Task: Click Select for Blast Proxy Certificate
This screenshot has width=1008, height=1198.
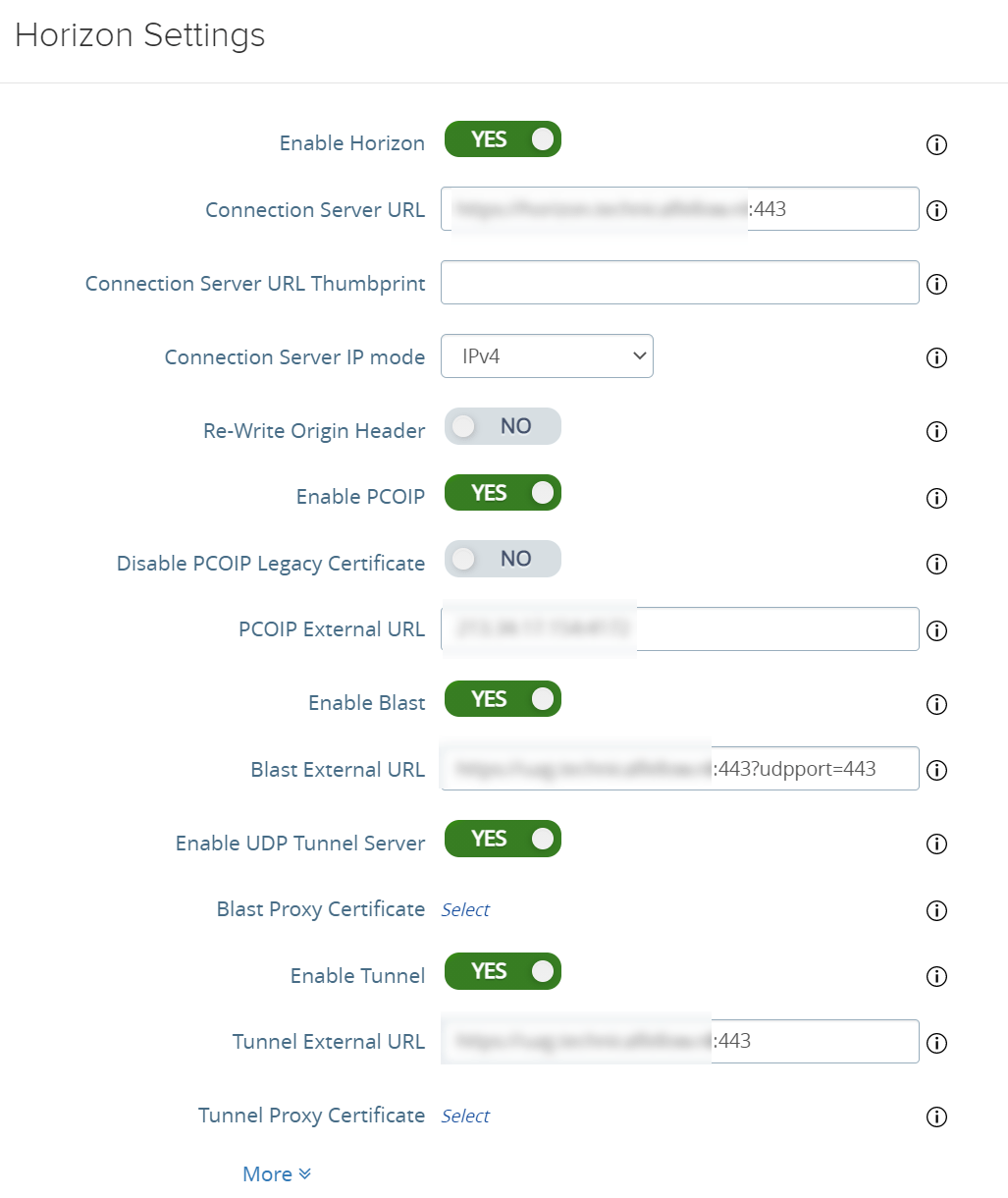Action: click(465, 910)
